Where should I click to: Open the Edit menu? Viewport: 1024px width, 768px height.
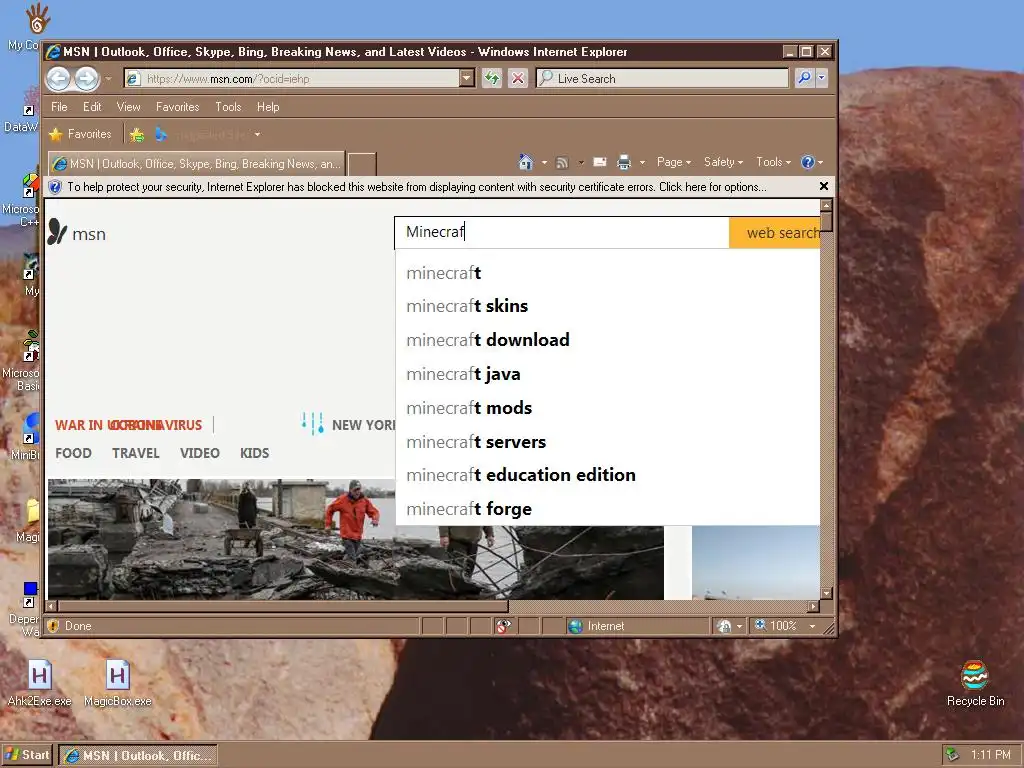coord(91,106)
